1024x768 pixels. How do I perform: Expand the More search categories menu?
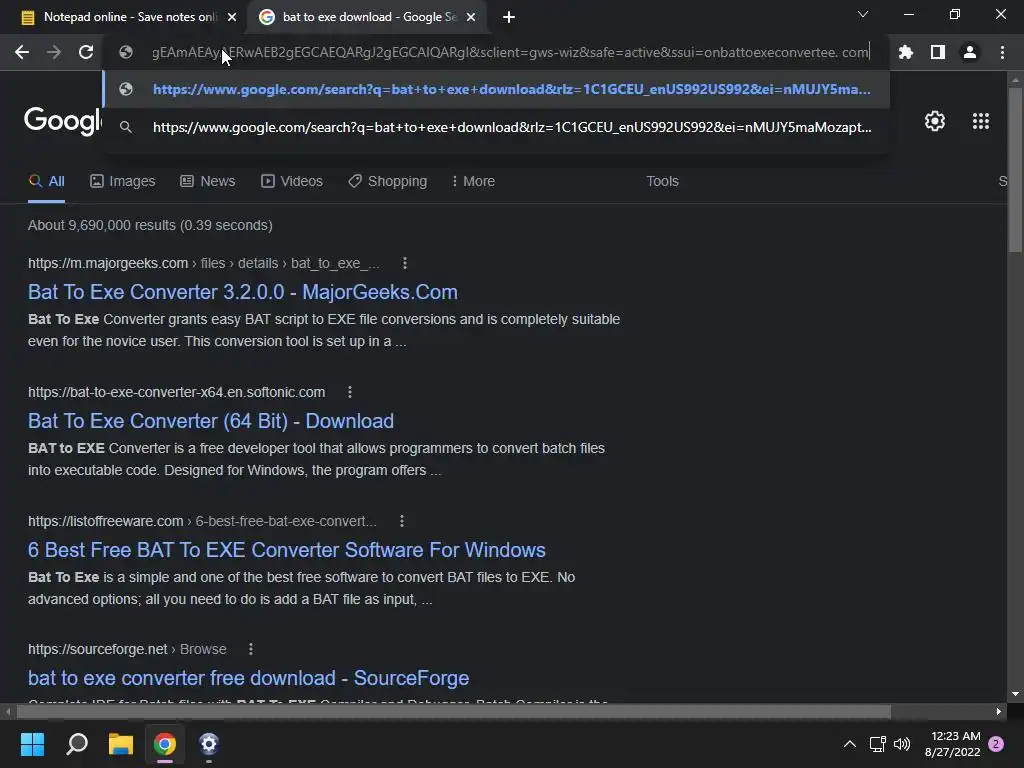[x=473, y=181]
